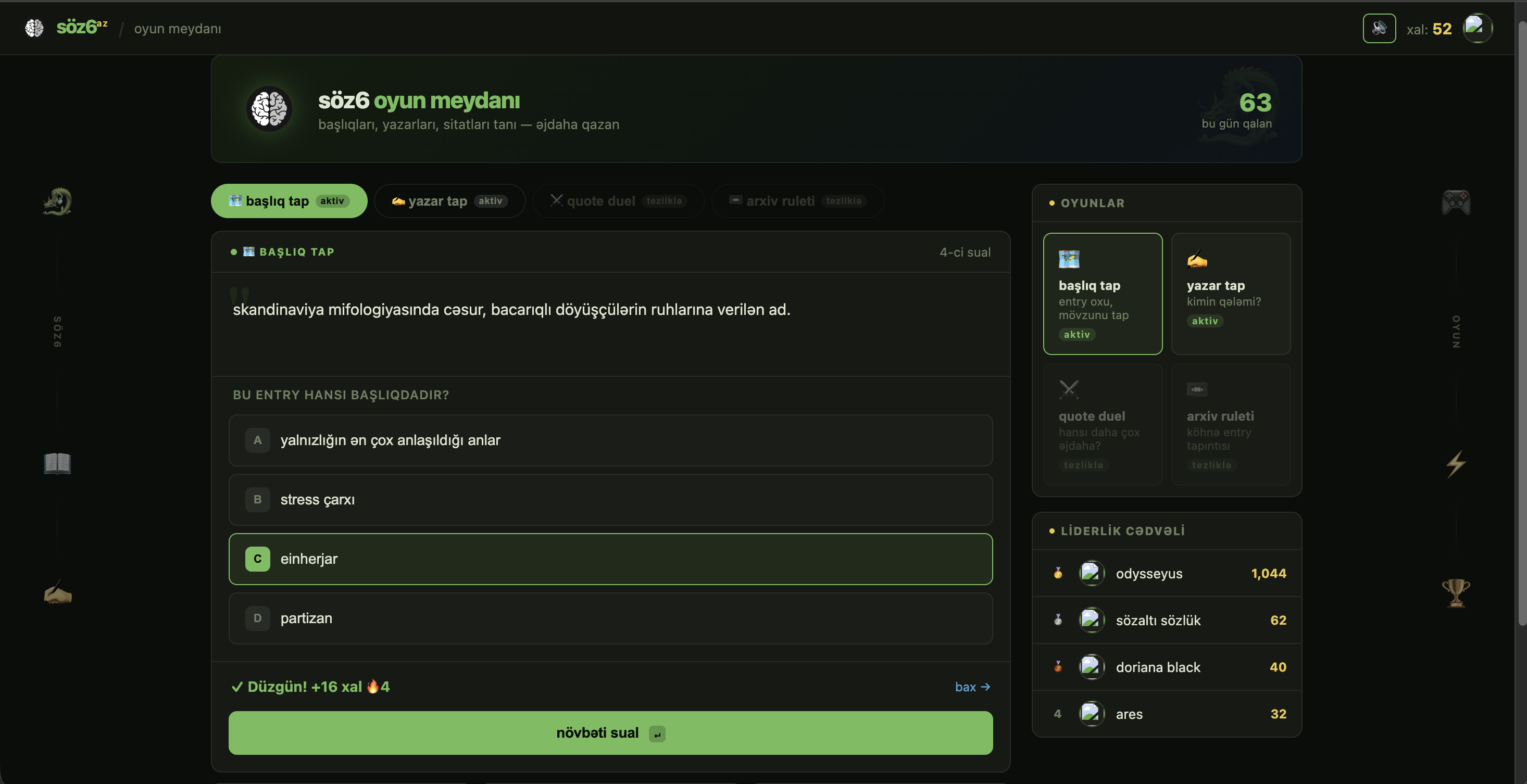Click the söz6 brain logo in header
This screenshot has width=1527, height=784.
(34, 28)
